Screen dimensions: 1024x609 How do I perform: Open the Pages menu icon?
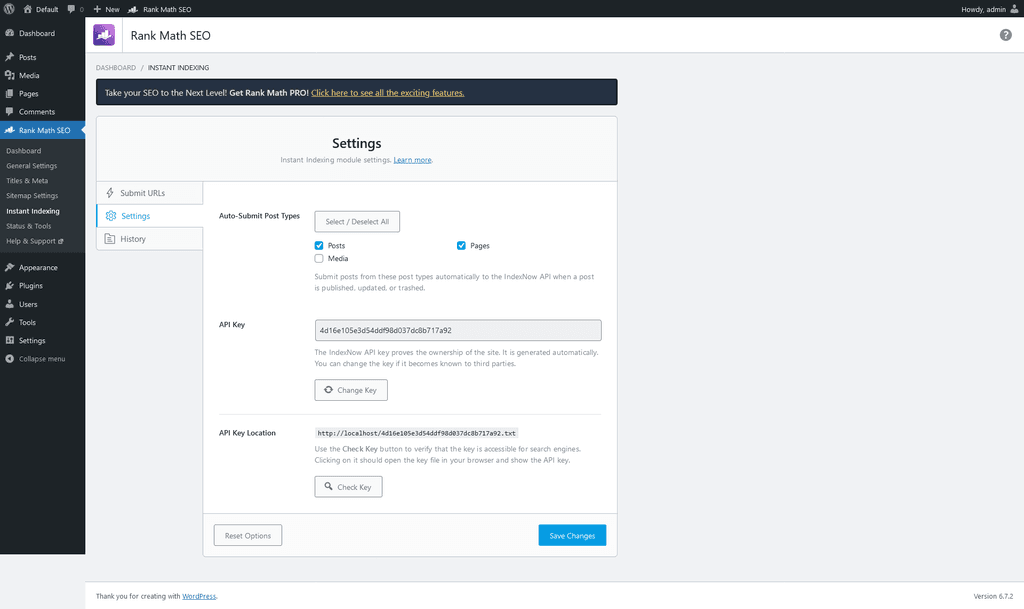(x=10, y=93)
